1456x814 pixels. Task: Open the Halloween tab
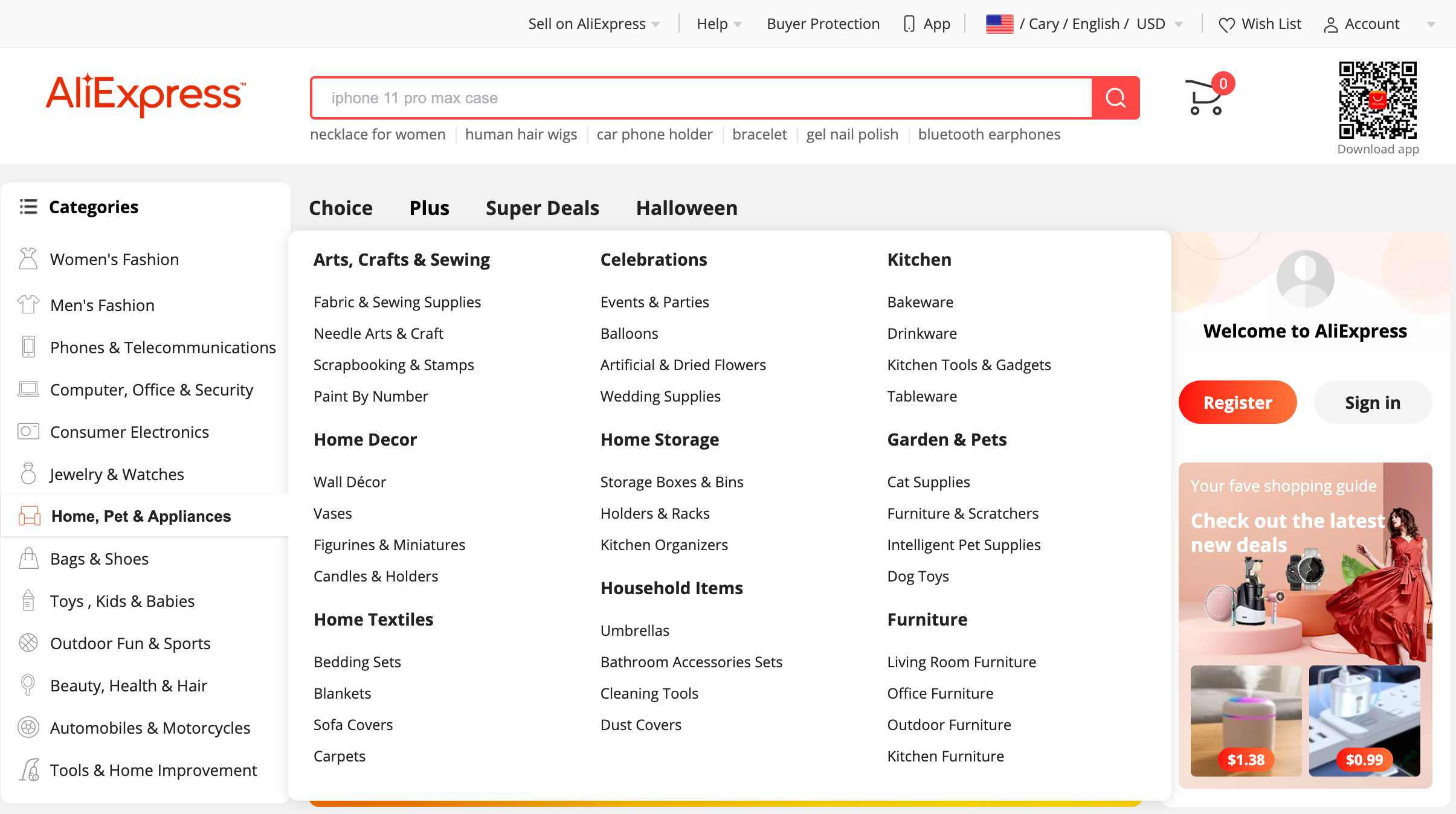[x=687, y=208]
